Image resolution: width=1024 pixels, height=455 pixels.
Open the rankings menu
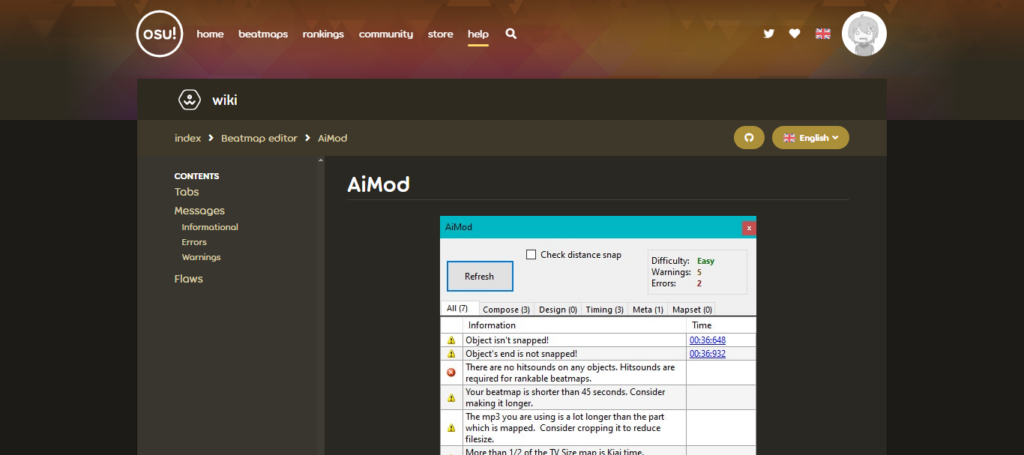coord(323,34)
